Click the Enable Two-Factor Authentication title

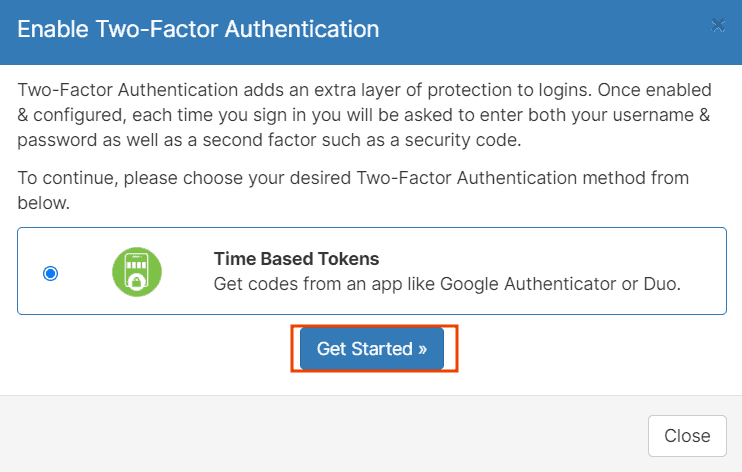(198, 29)
